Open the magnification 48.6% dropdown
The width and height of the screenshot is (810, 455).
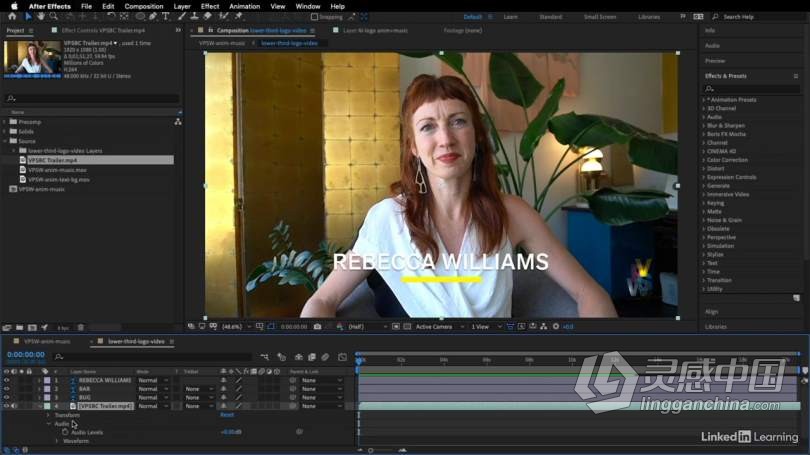tap(237, 326)
